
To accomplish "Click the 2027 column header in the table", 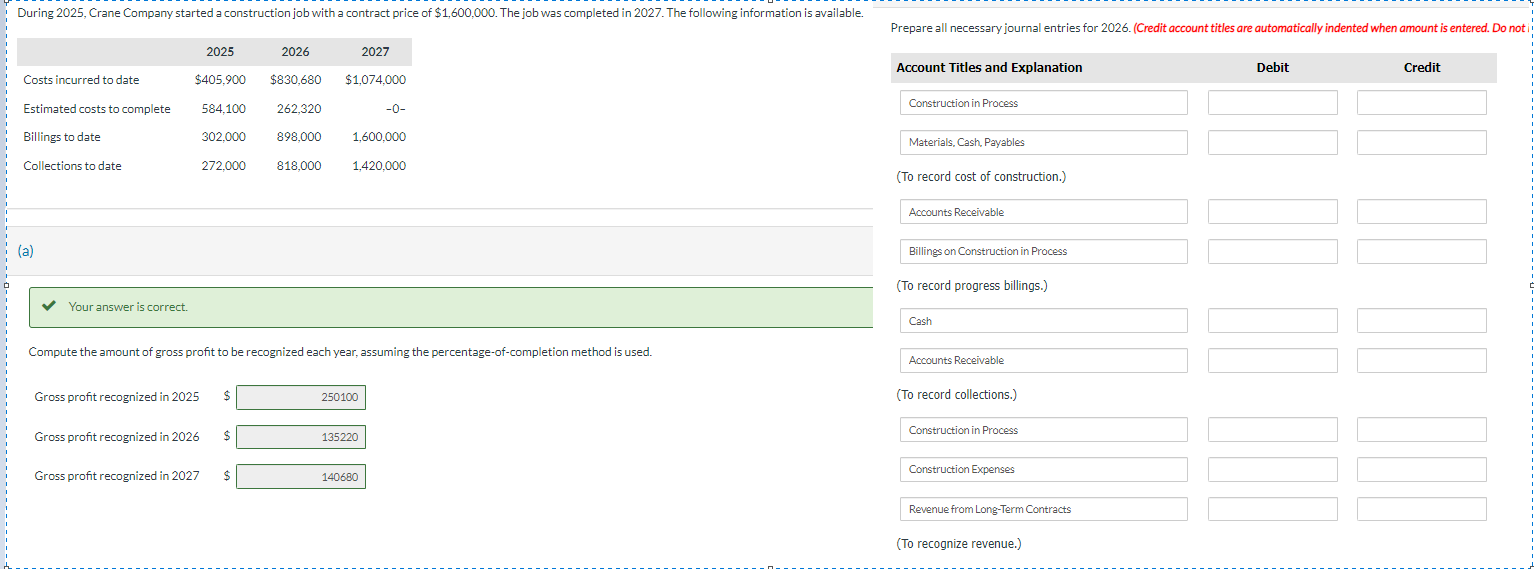I will coord(375,52).
